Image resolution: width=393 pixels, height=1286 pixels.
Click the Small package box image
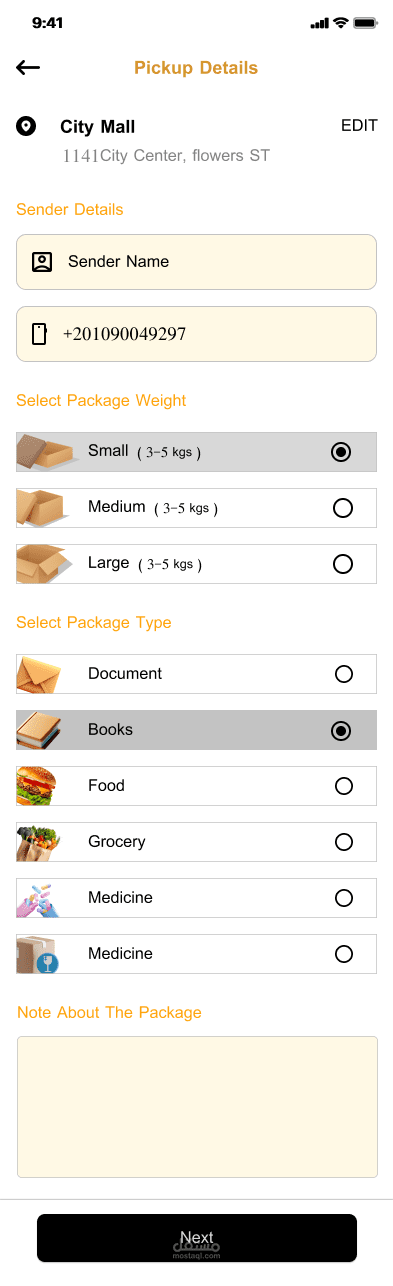pyautogui.click(x=46, y=452)
